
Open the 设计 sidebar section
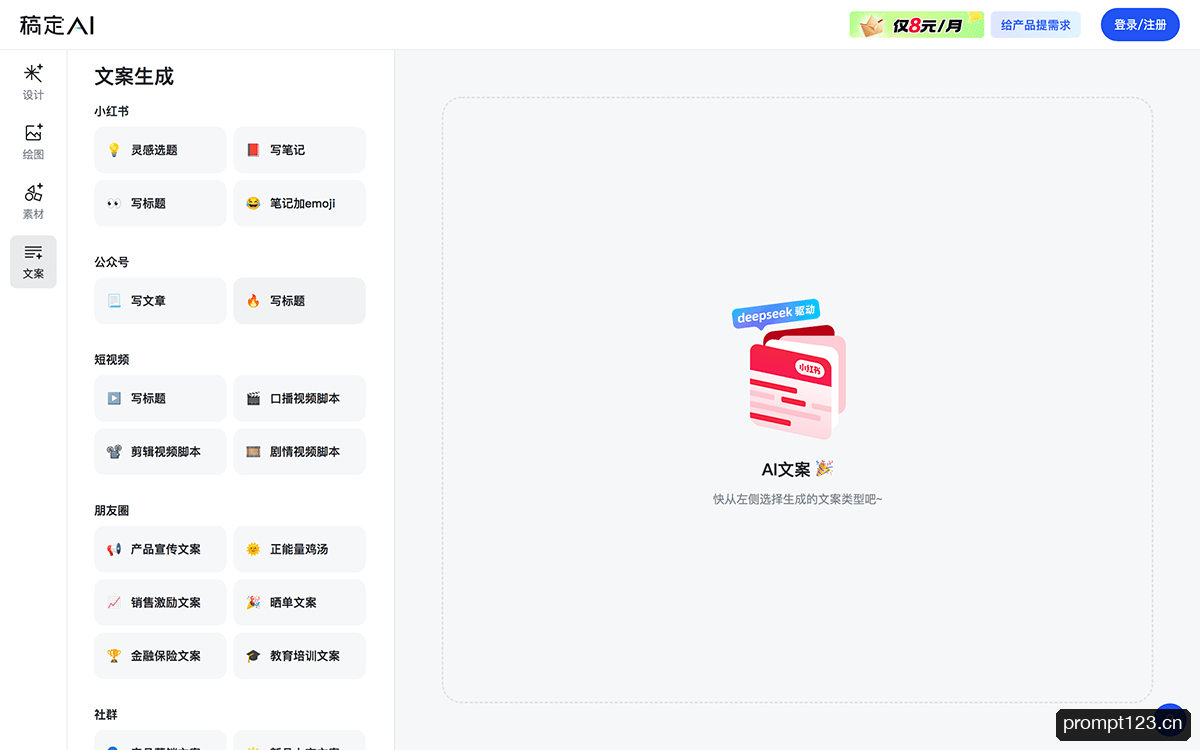click(33, 82)
